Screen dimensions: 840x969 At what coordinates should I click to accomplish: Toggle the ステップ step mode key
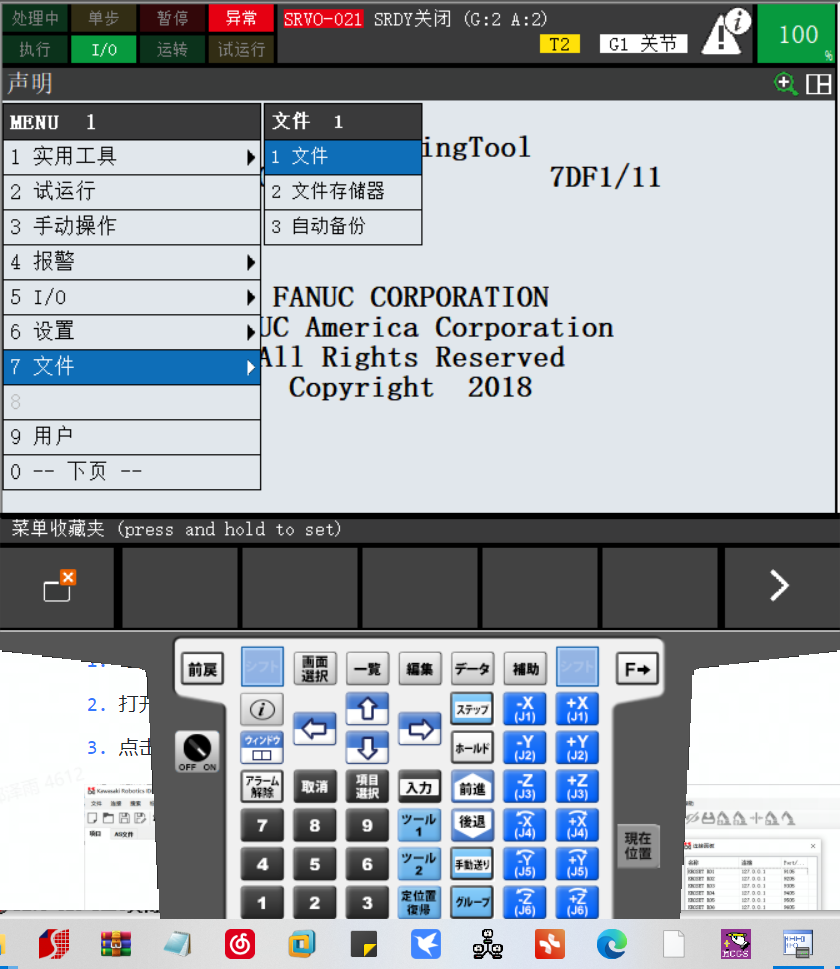472,709
